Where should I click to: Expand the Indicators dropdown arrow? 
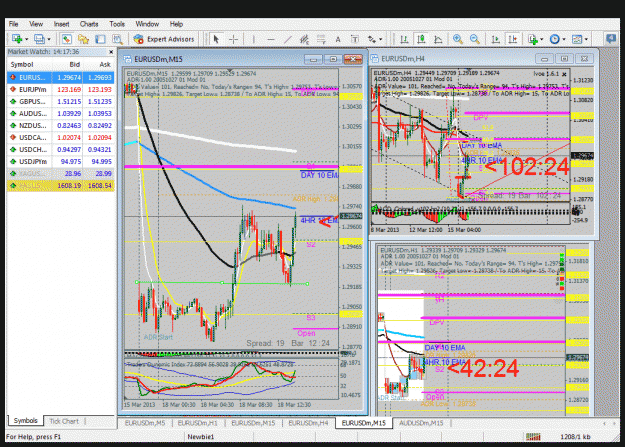coord(542,39)
